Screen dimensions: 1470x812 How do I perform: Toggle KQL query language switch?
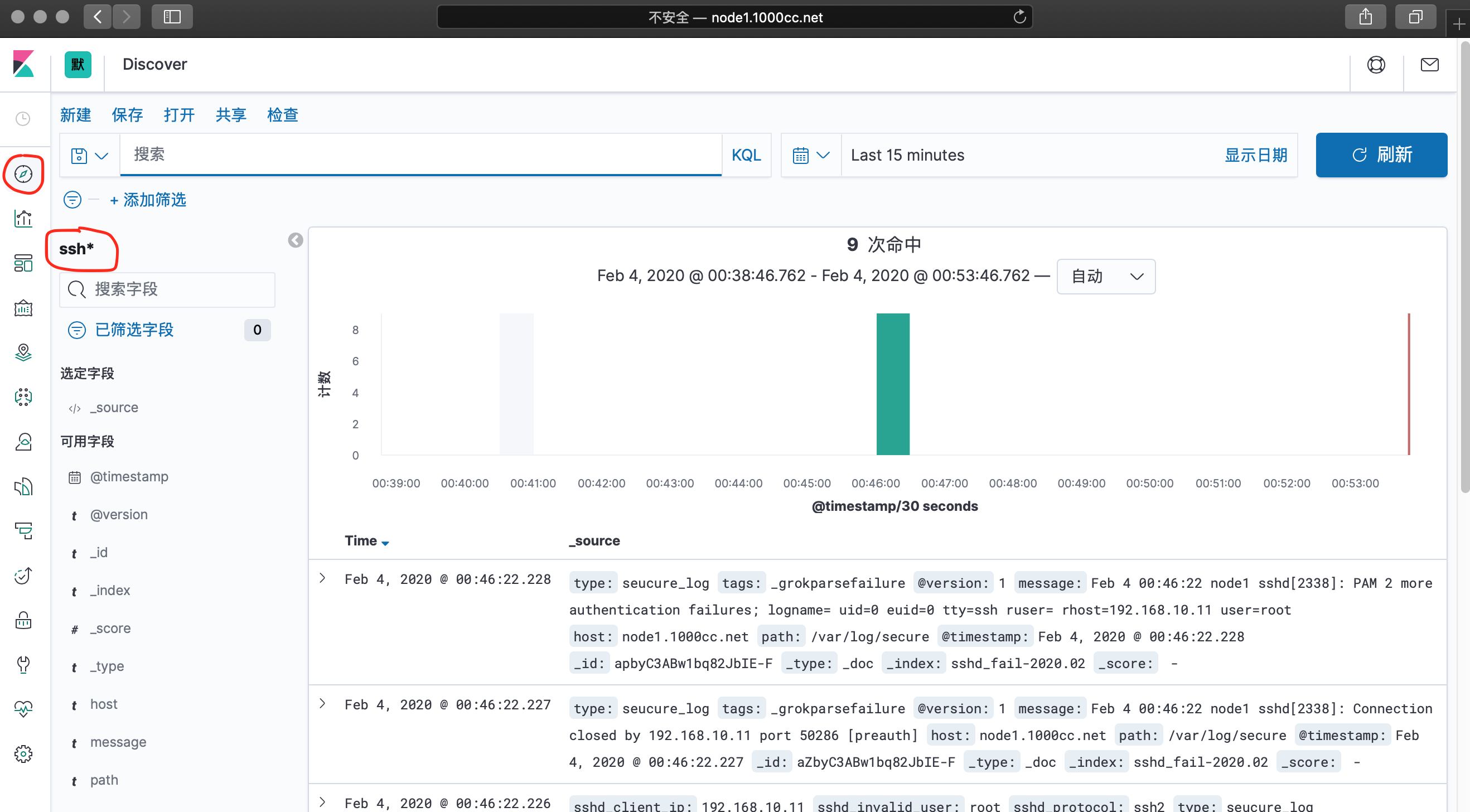pyautogui.click(x=746, y=155)
